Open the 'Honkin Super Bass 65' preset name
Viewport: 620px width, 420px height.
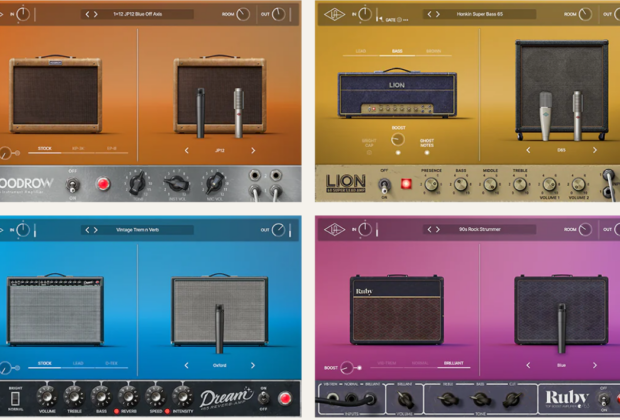[480, 14]
